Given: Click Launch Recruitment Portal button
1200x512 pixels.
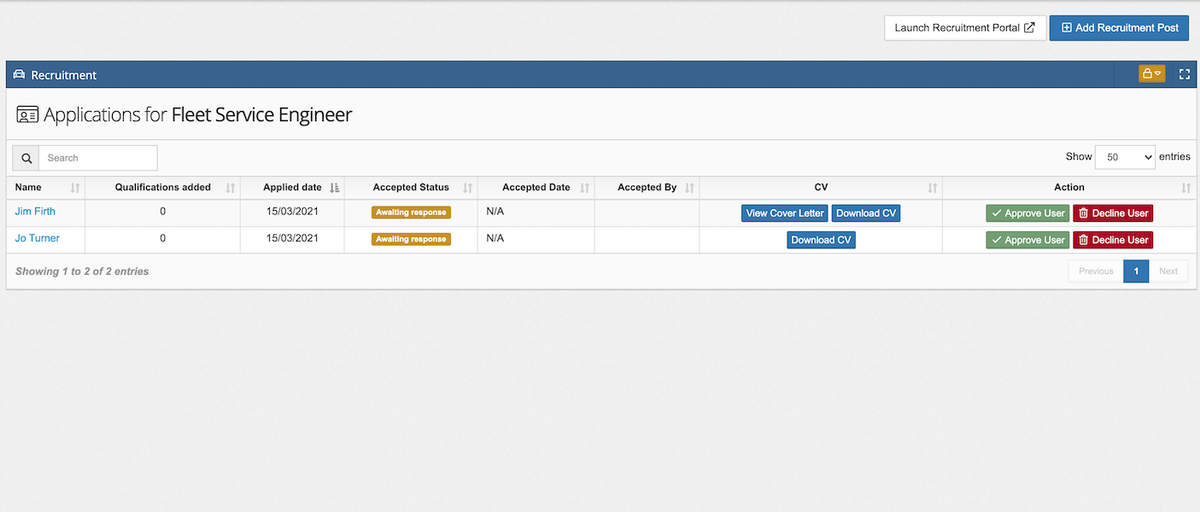Looking at the screenshot, I should pyautogui.click(x=965, y=28).
